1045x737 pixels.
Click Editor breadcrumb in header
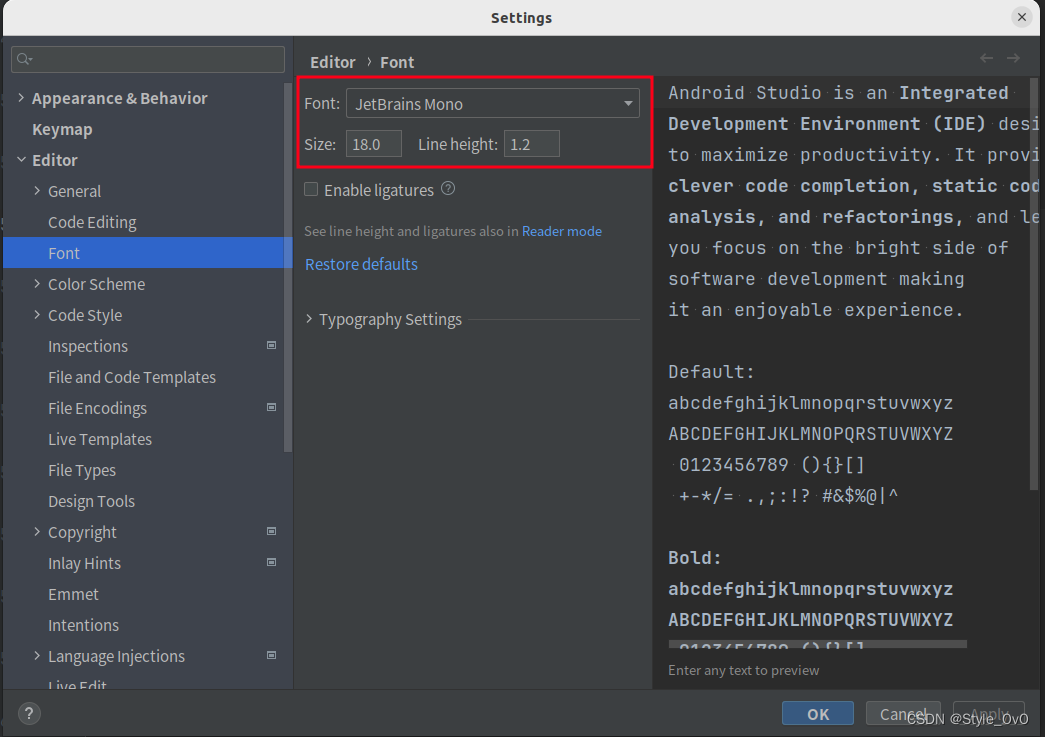pyautogui.click(x=333, y=62)
